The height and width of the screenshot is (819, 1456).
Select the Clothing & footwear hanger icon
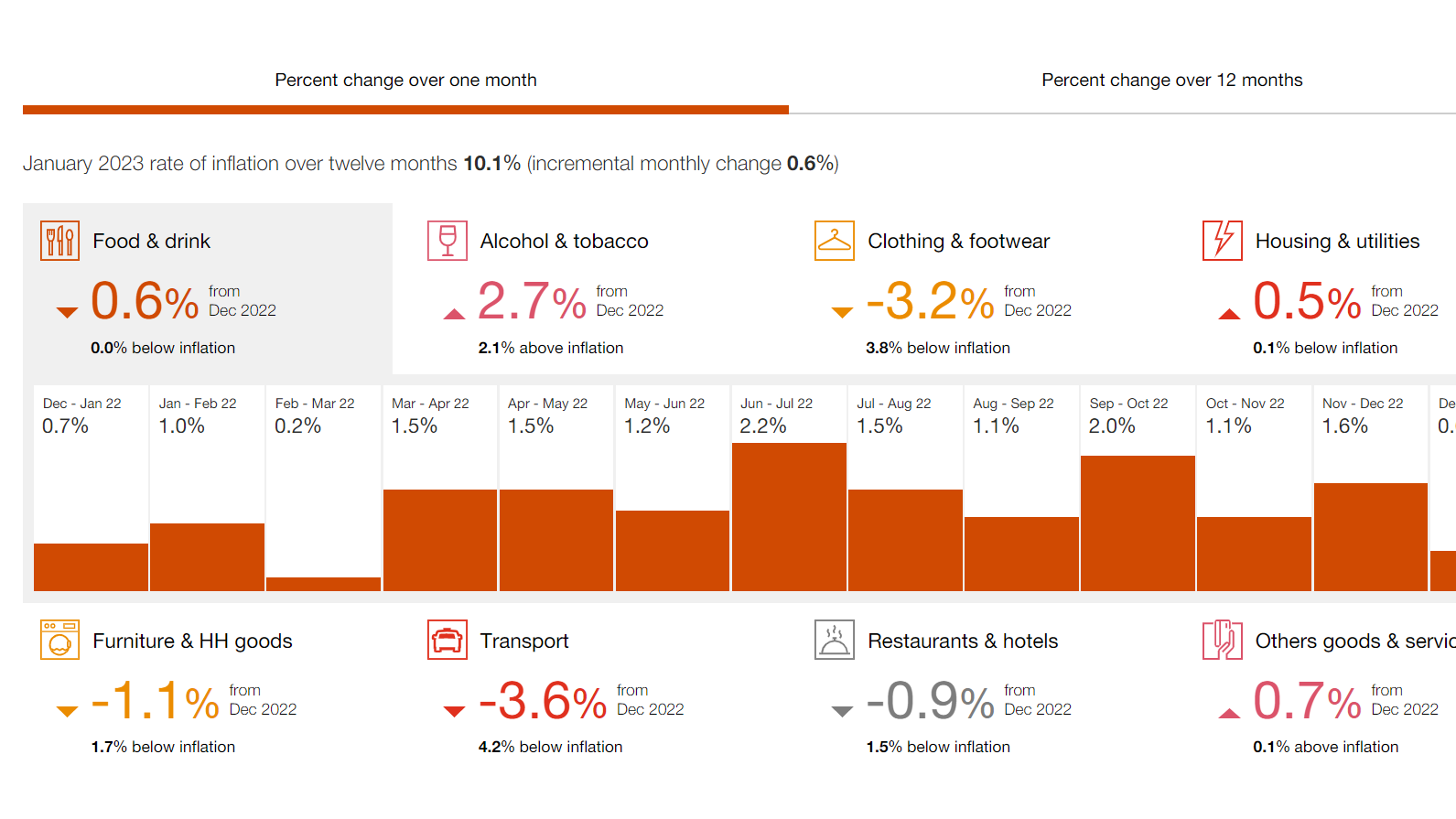point(834,241)
